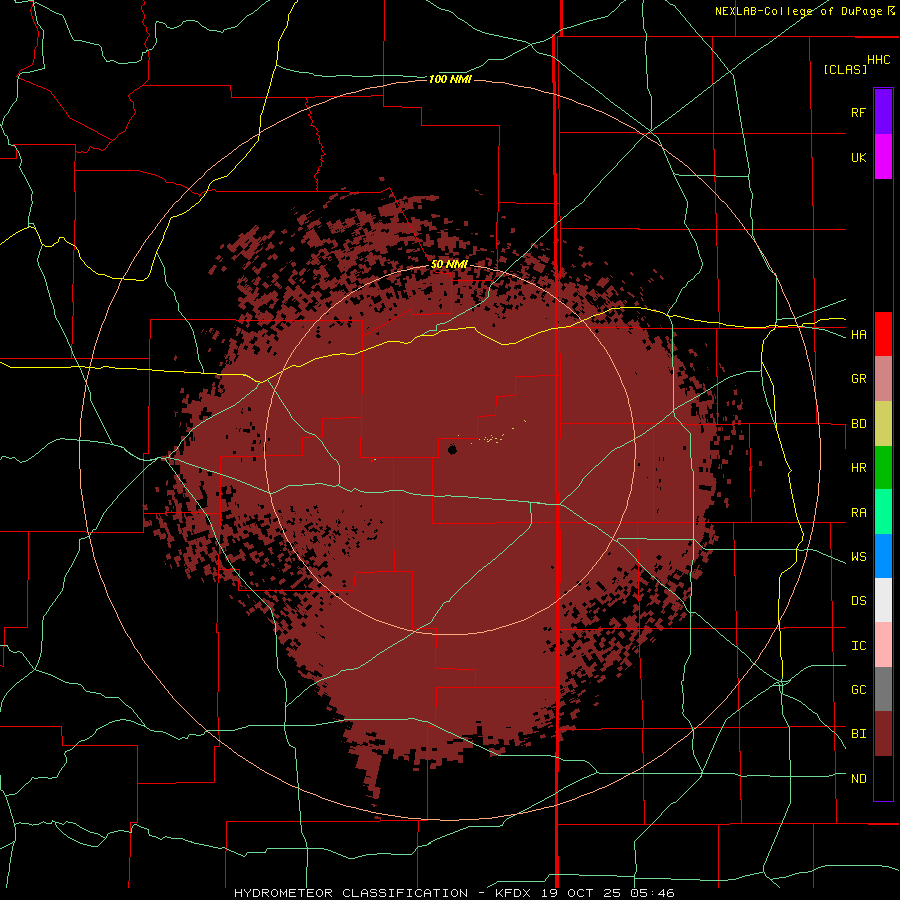The width and height of the screenshot is (900, 900).
Task: Click the 50 NMI range ring label
Action: [x=449, y=265]
